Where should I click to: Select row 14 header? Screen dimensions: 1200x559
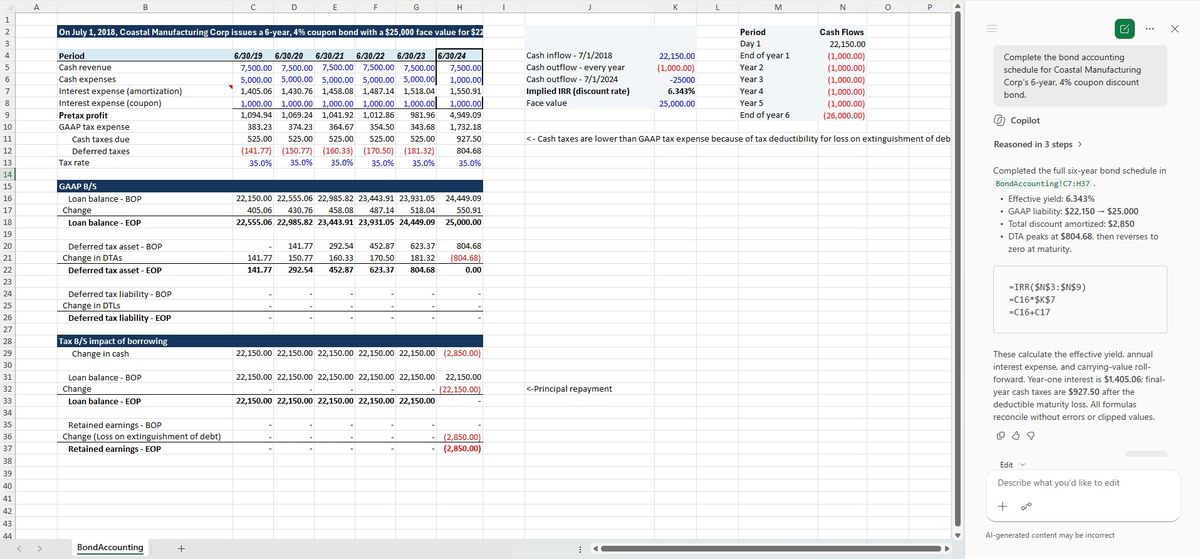pyautogui.click(x=7, y=174)
